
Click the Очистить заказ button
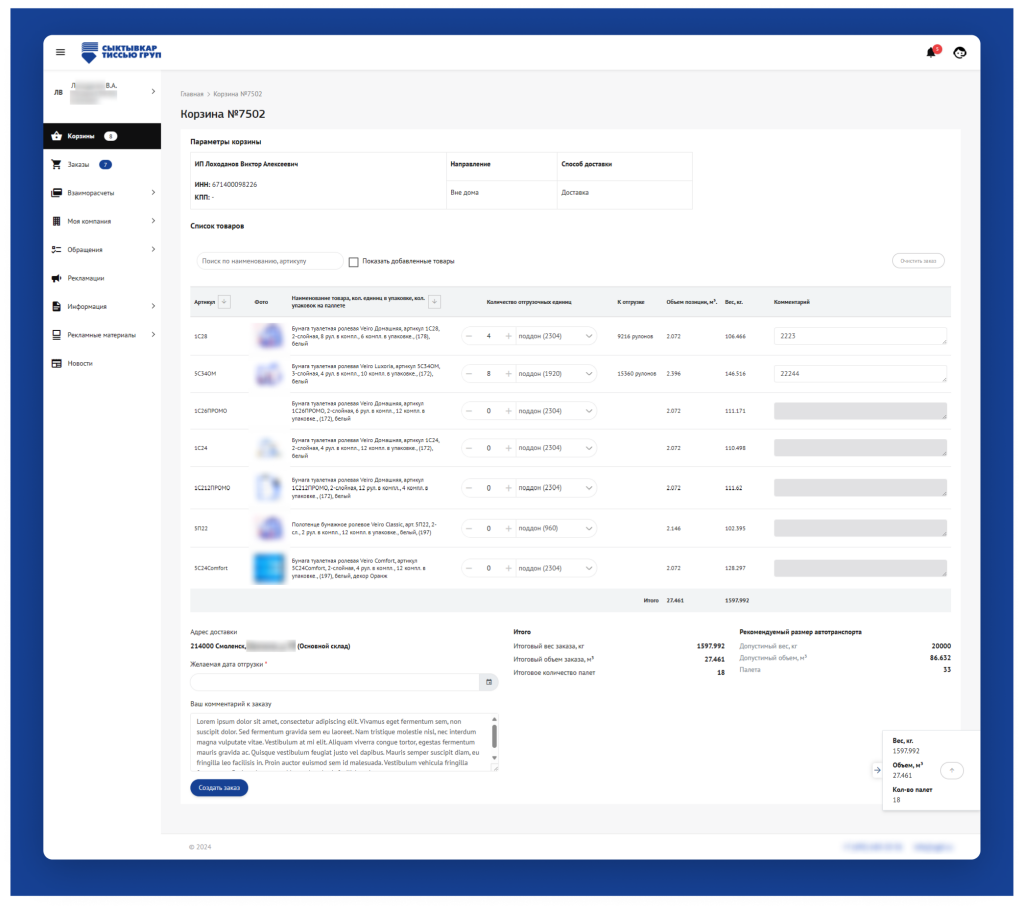[x=918, y=261]
